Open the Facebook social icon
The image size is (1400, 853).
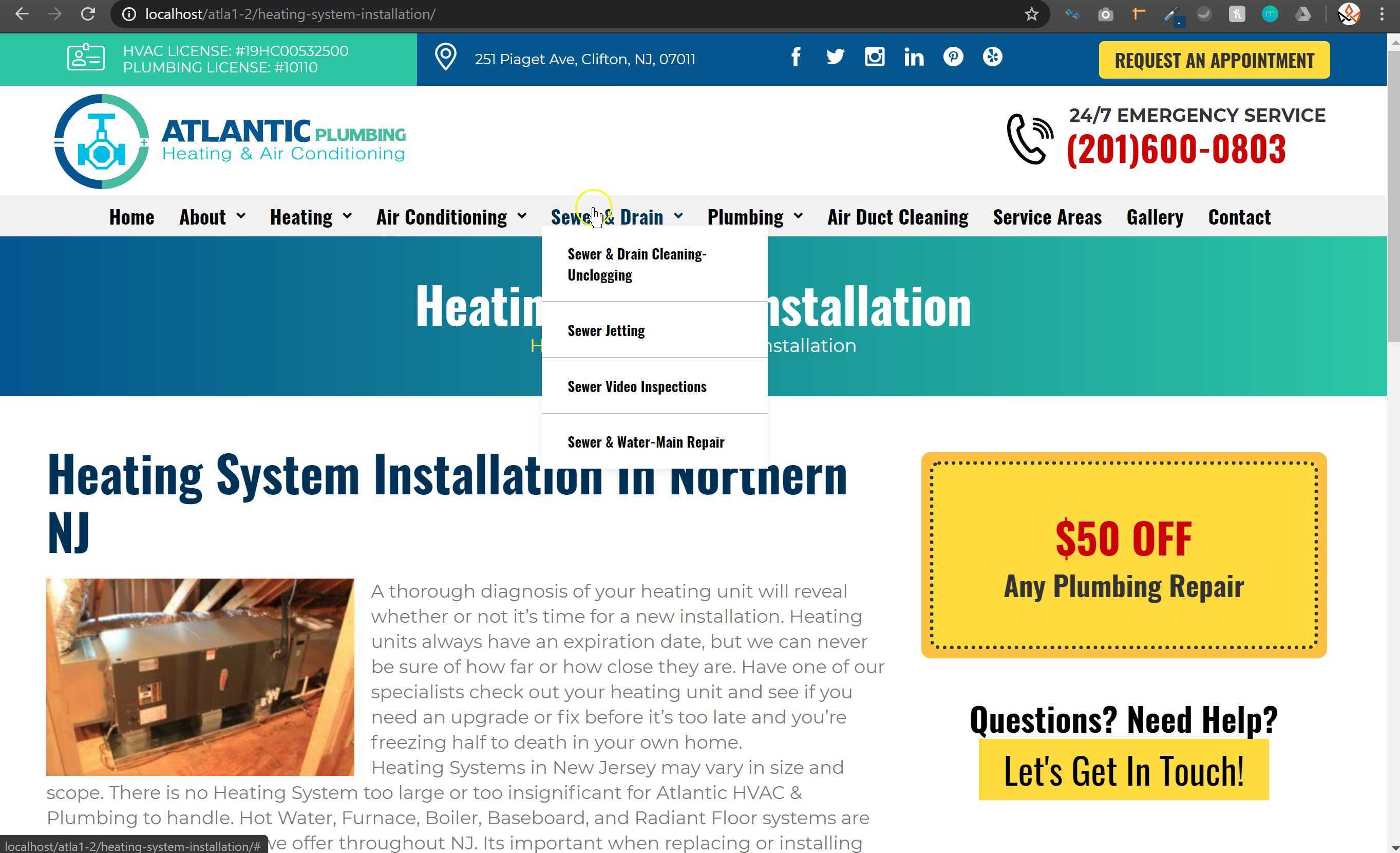point(796,57)
